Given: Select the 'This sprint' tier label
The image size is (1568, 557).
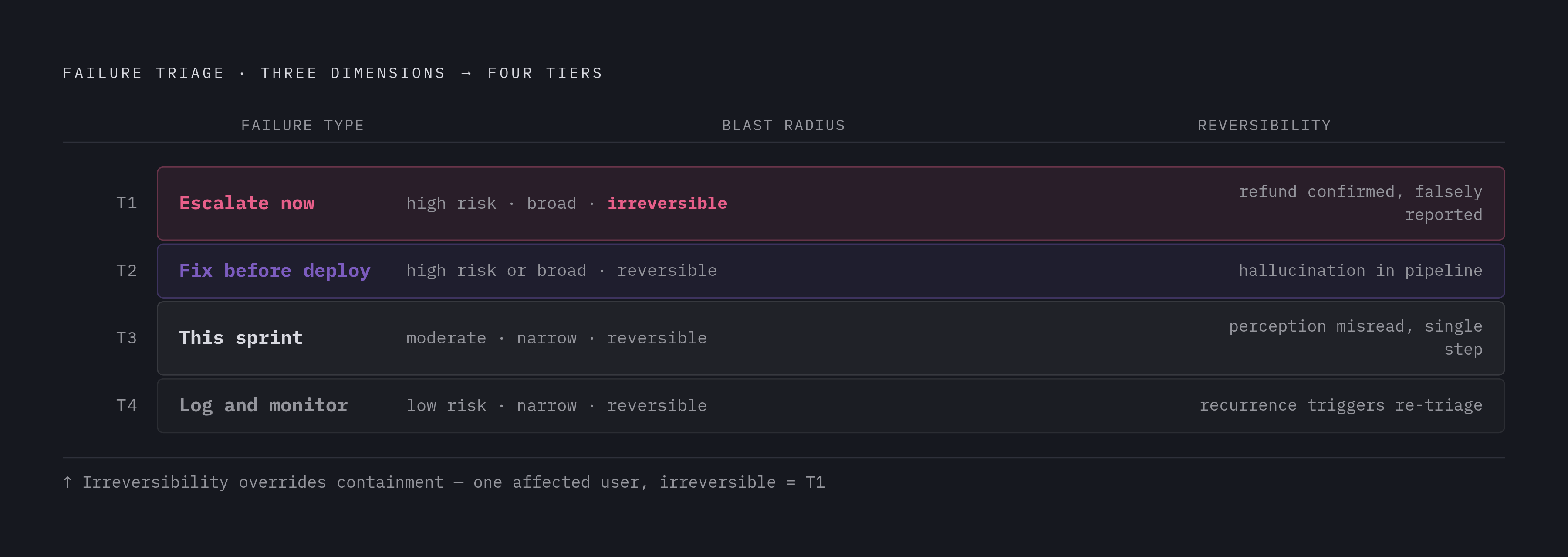Looking at the screenshot, I should tap(240, 338).
